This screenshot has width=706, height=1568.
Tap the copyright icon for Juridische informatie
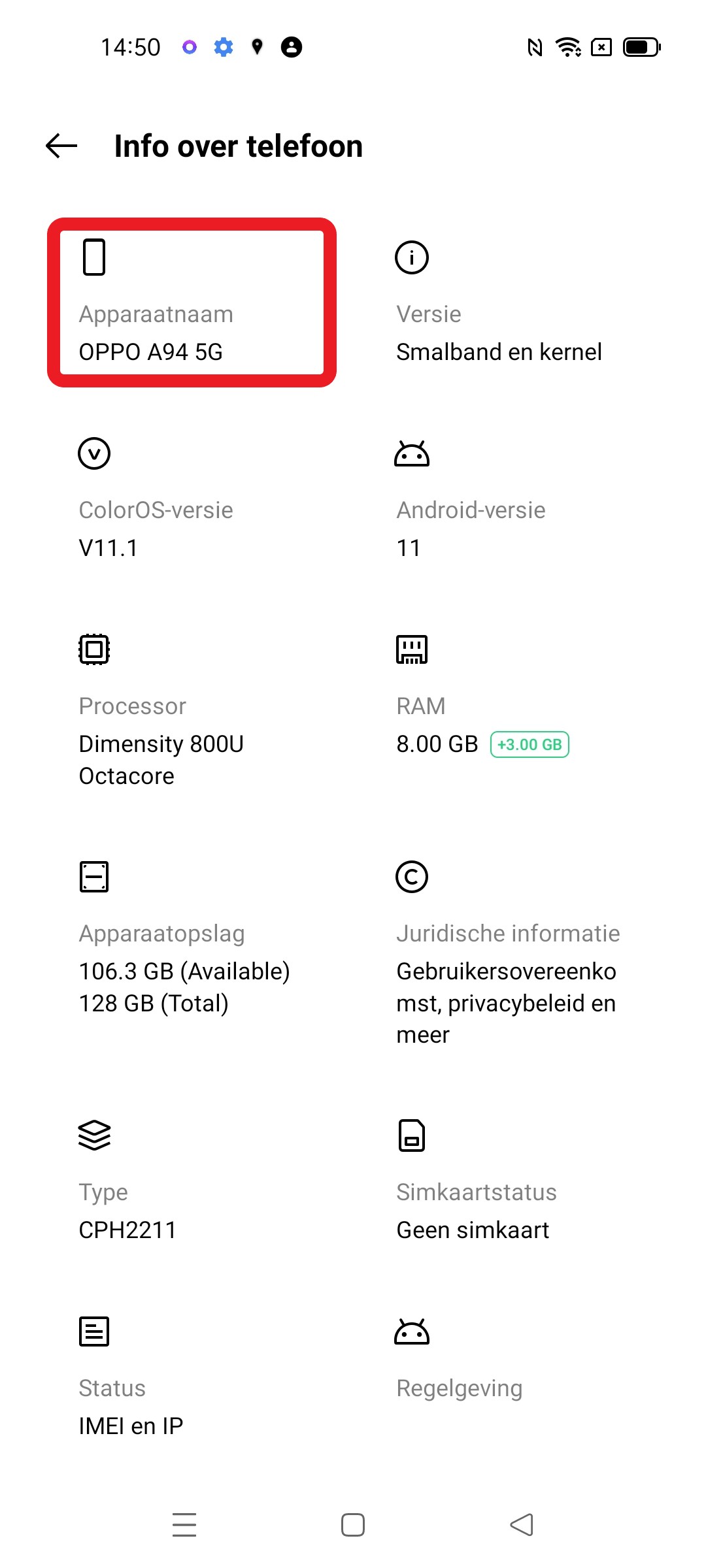pyautogui.click(x=412, y=877)
